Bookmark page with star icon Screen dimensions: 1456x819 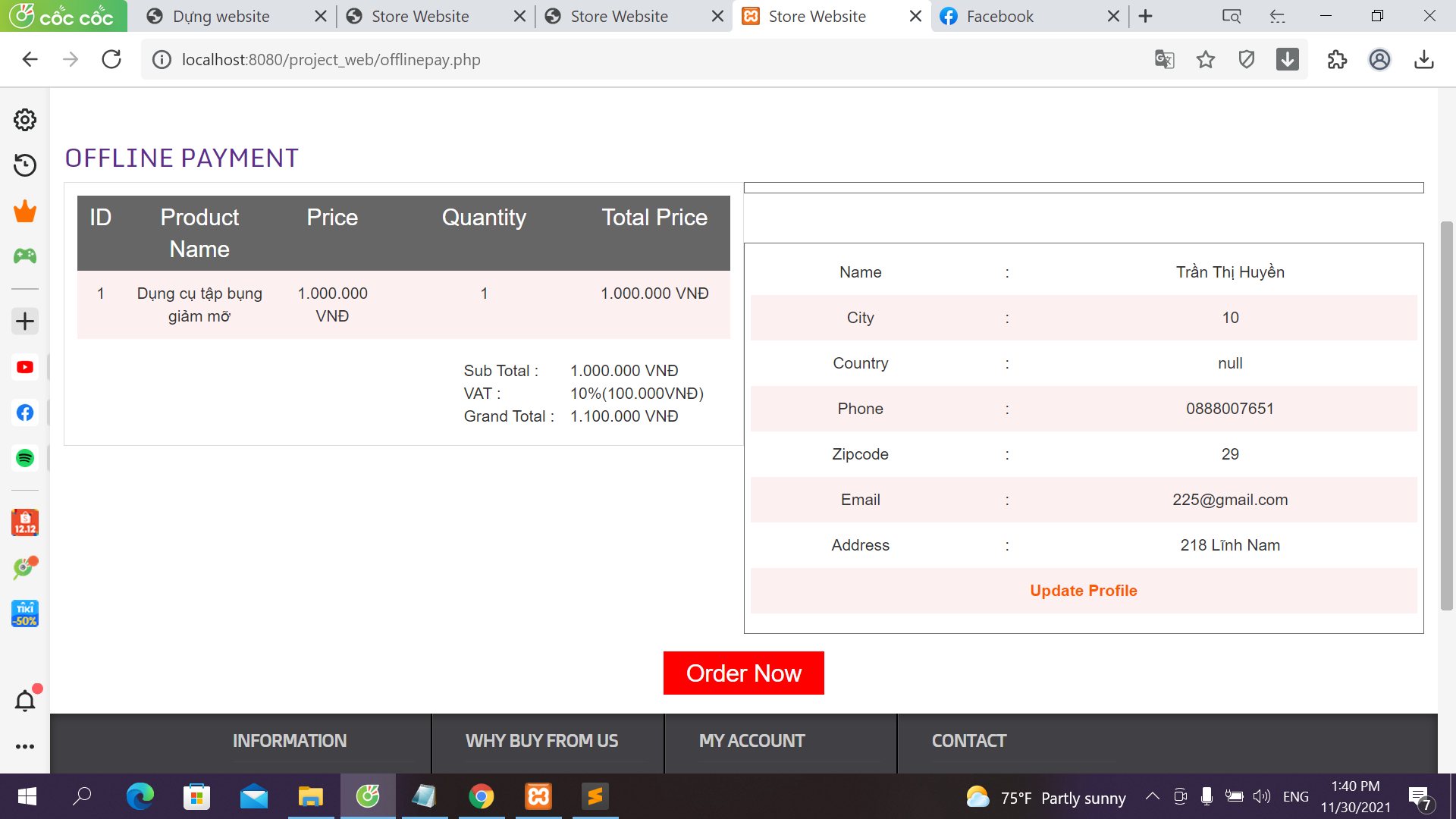pyautogui.click(x=1206, y=59)
